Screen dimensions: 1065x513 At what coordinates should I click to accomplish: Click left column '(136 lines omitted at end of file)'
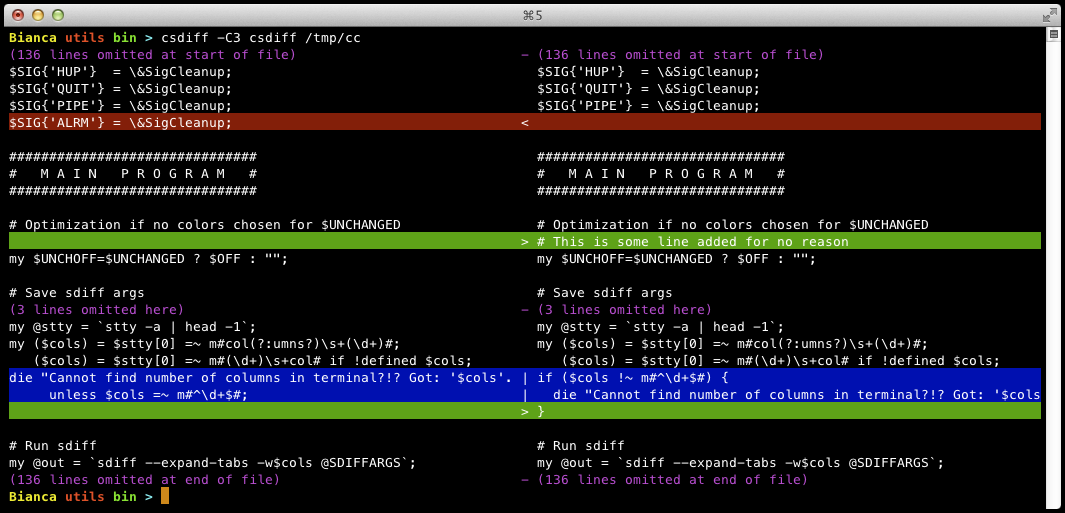pyautogui.click(x=145, y=480)
